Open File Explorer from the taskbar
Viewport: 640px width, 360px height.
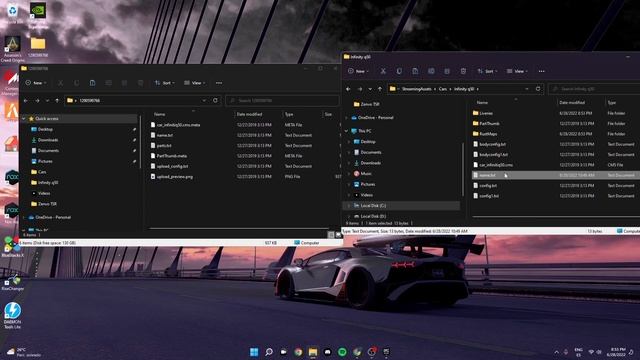point(313,352)
